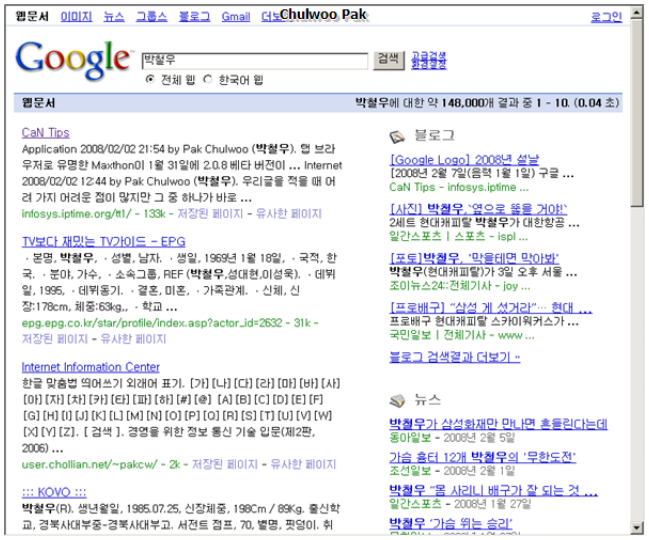
Task: Click the vertical scrollbar thumb
Action: (x=637, y=113)
